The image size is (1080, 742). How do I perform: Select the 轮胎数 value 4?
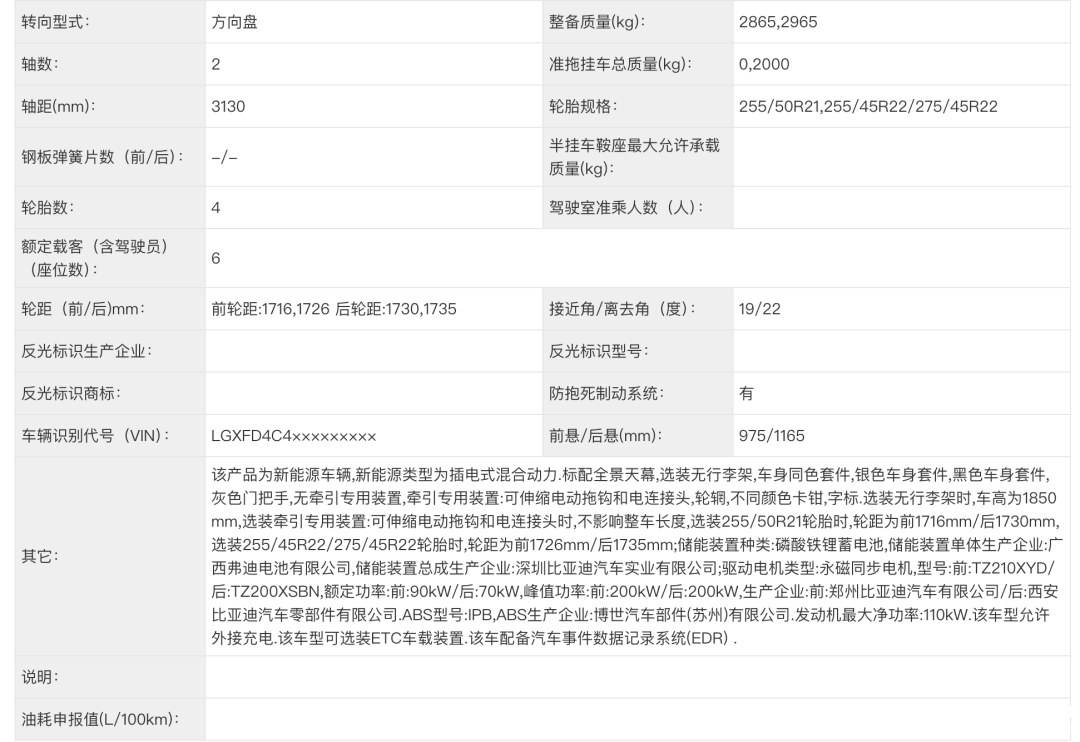(x=216, y=207)
